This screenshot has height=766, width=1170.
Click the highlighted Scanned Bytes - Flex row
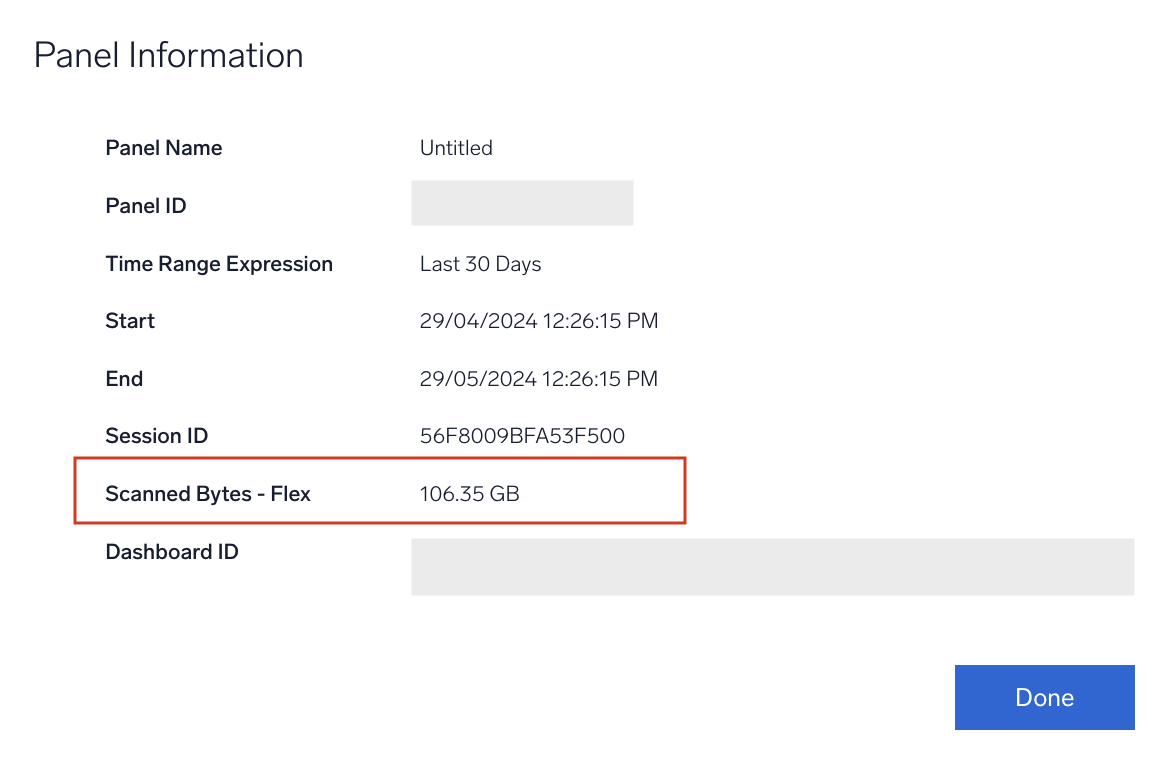point(379,492)
